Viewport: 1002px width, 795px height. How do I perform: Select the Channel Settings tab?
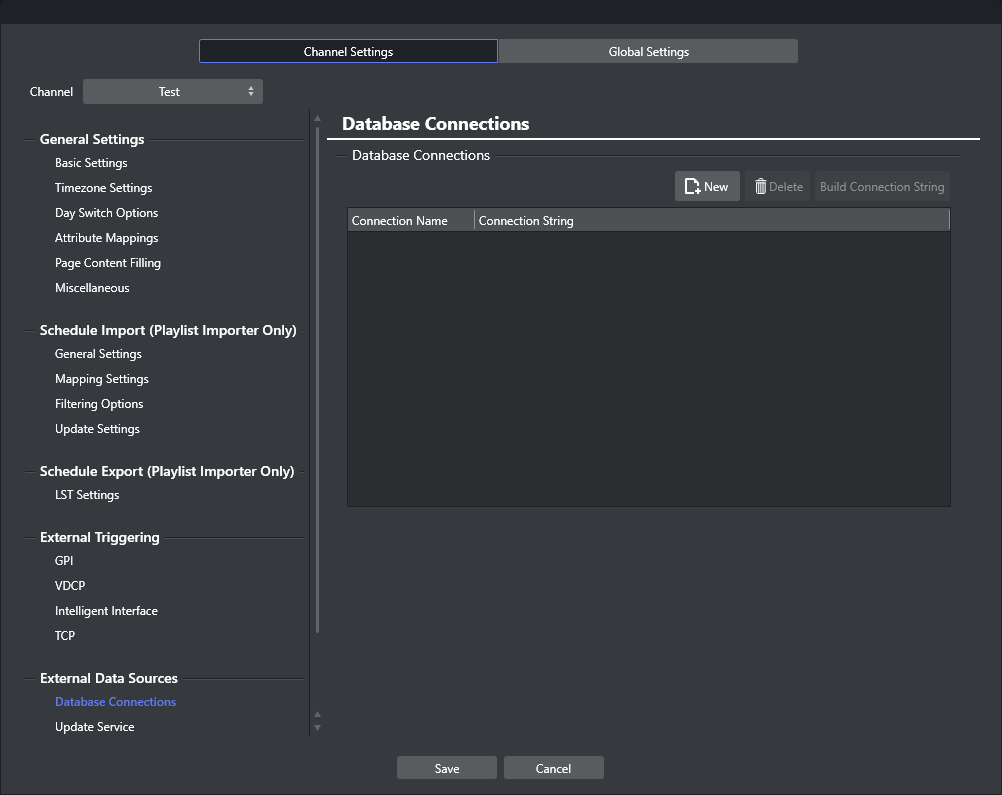coord(348,52)
